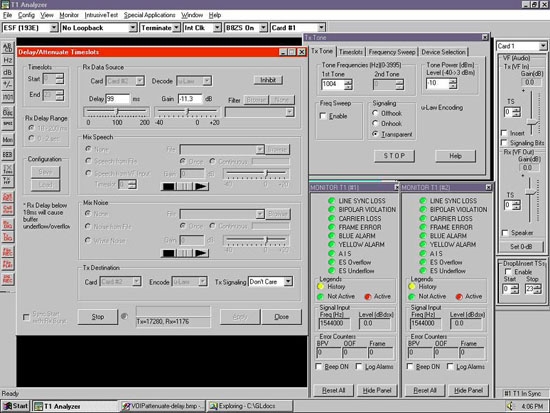Open the BER bit error rate tool
This screenshot has width=550, height=413.
pos(7,155)
